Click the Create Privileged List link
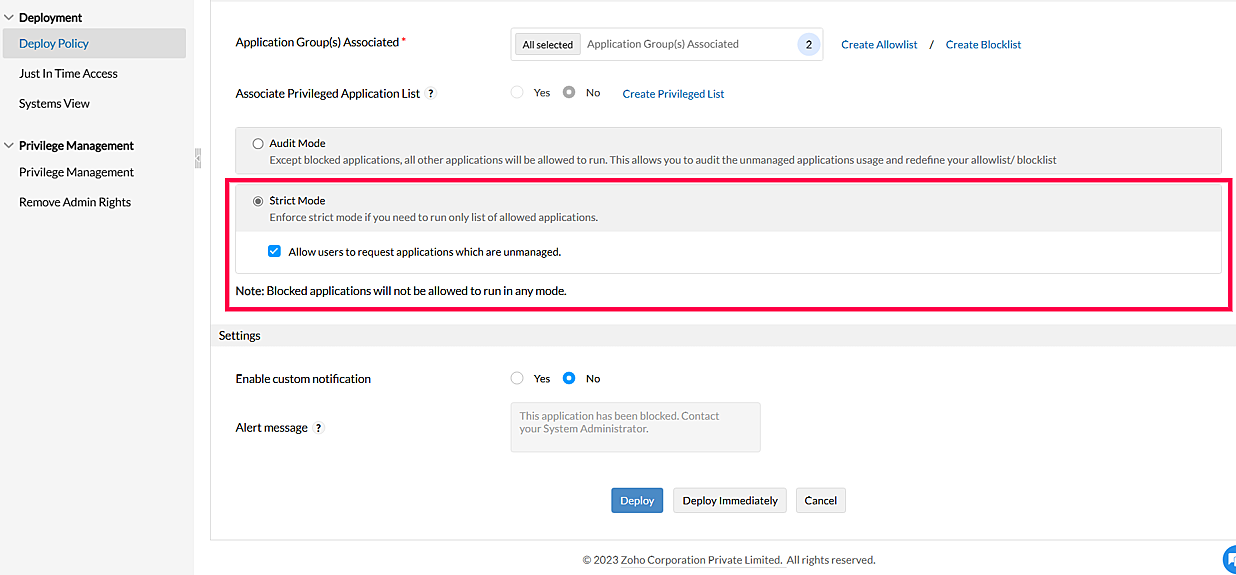1236x575 pixels. 673,94
